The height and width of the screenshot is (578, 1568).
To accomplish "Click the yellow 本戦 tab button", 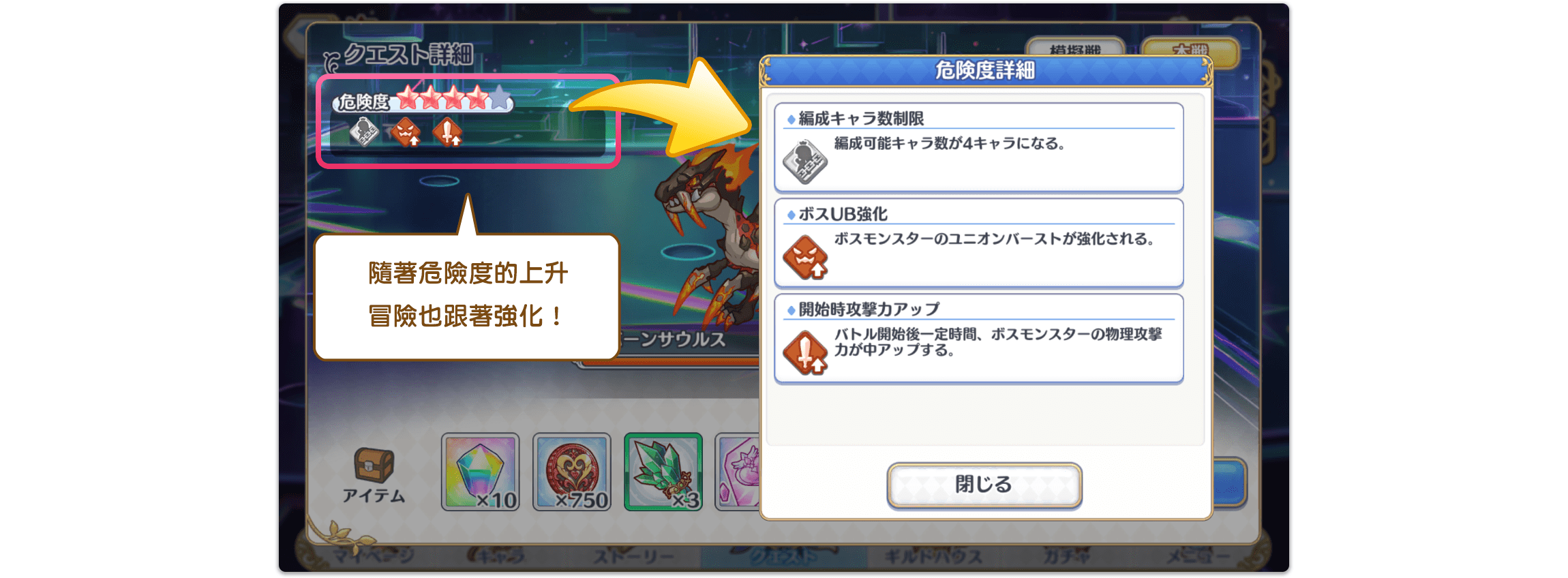I will click(1190, 50).
